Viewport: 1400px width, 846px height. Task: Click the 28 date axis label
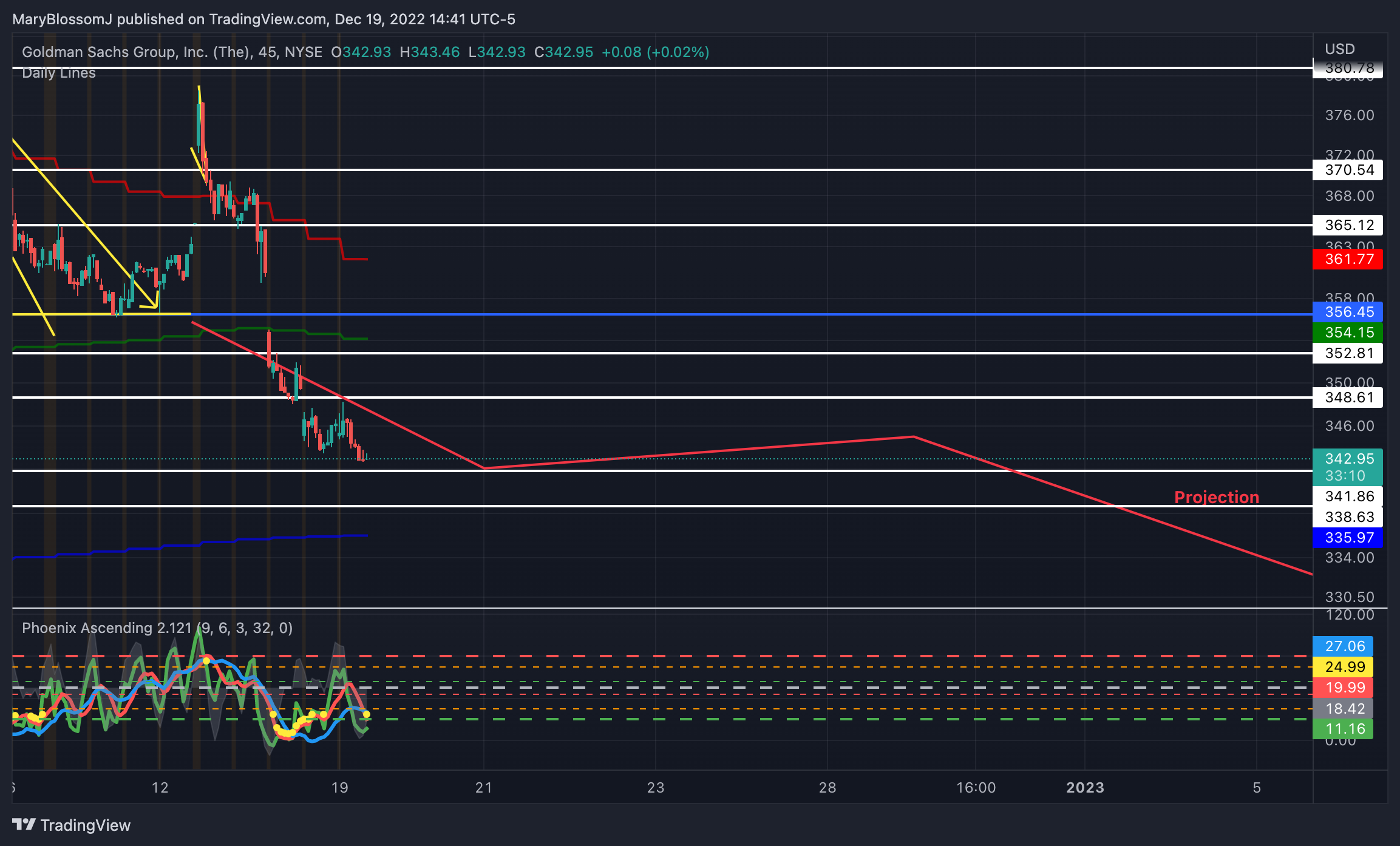click(827, 788)
